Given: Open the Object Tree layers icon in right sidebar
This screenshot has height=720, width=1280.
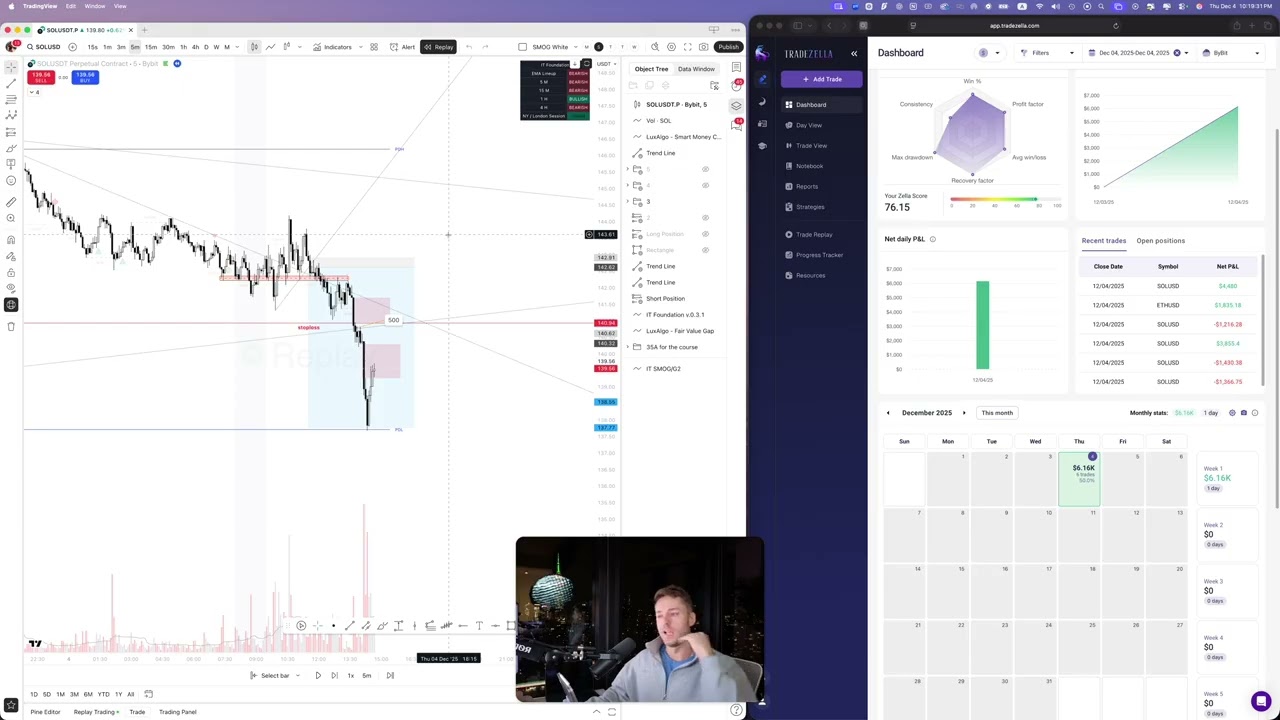Looking at the screenshot, I should (736, 105).
